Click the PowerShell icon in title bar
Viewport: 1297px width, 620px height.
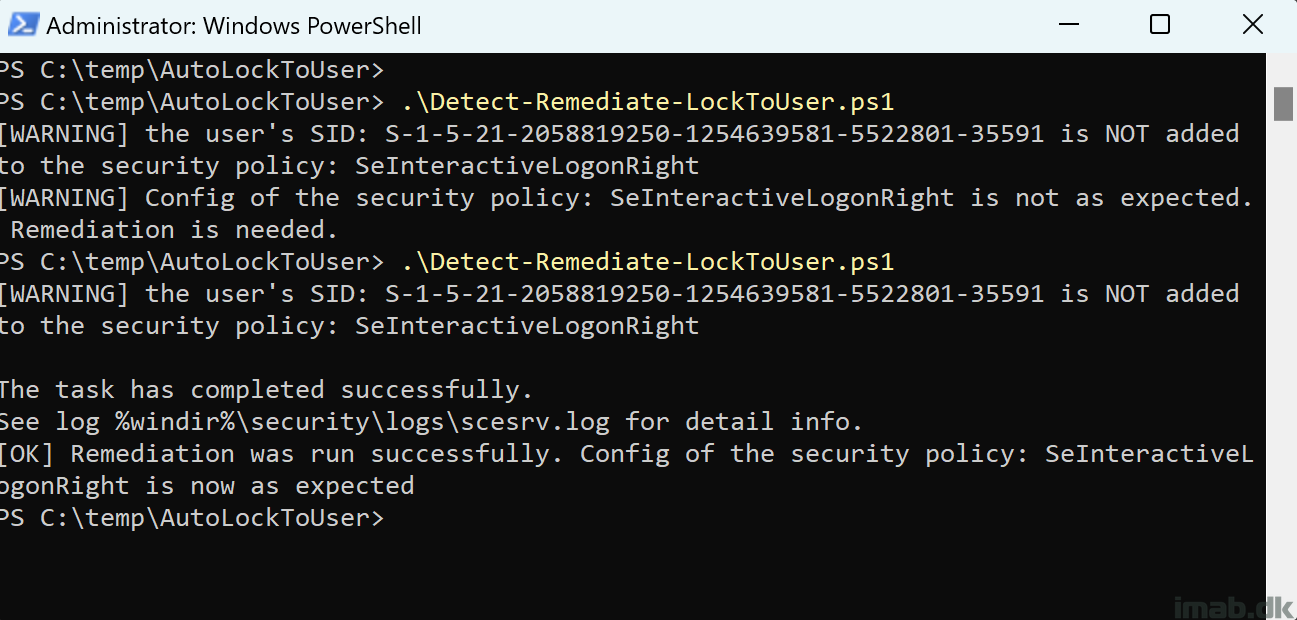click(x=24, y=25)
